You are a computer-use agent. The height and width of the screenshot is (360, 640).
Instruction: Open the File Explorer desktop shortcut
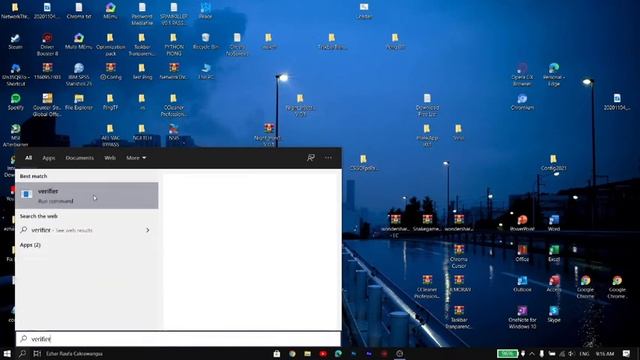pyautogui.click(x=79, y=102)
